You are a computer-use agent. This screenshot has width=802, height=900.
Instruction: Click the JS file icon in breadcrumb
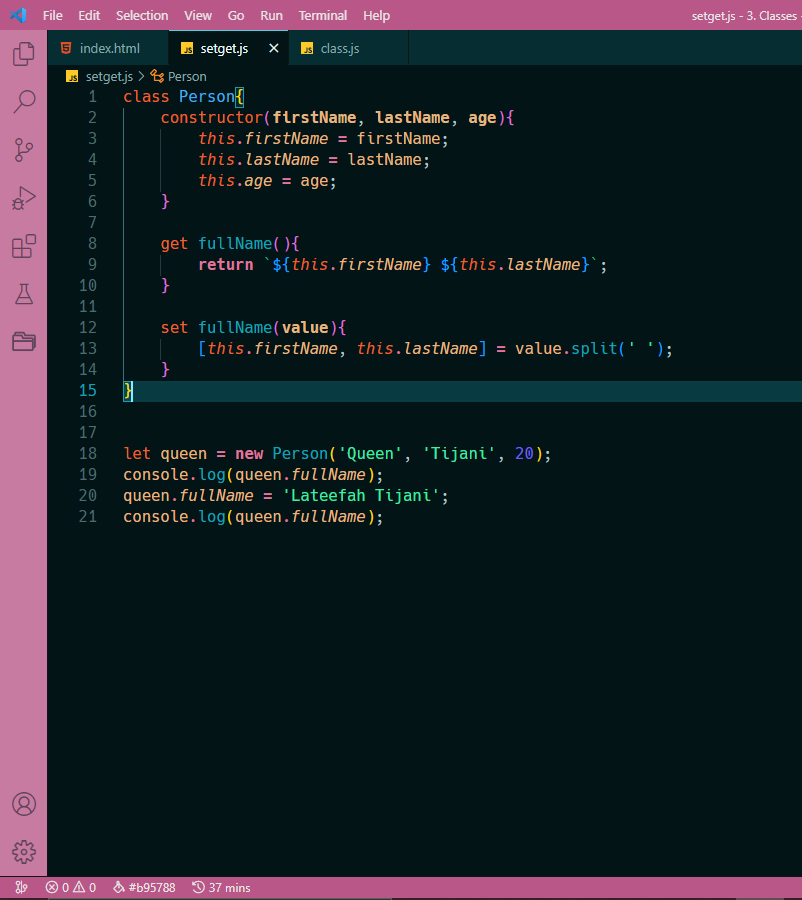pyautogui.click(x=72, y=76)
